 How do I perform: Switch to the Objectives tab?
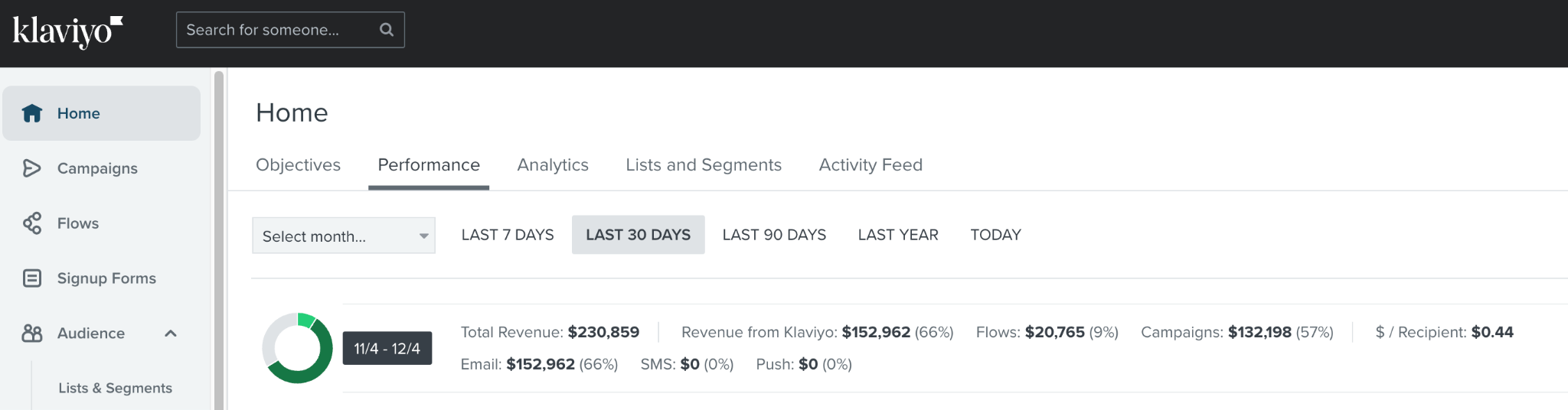pos(298,165)
